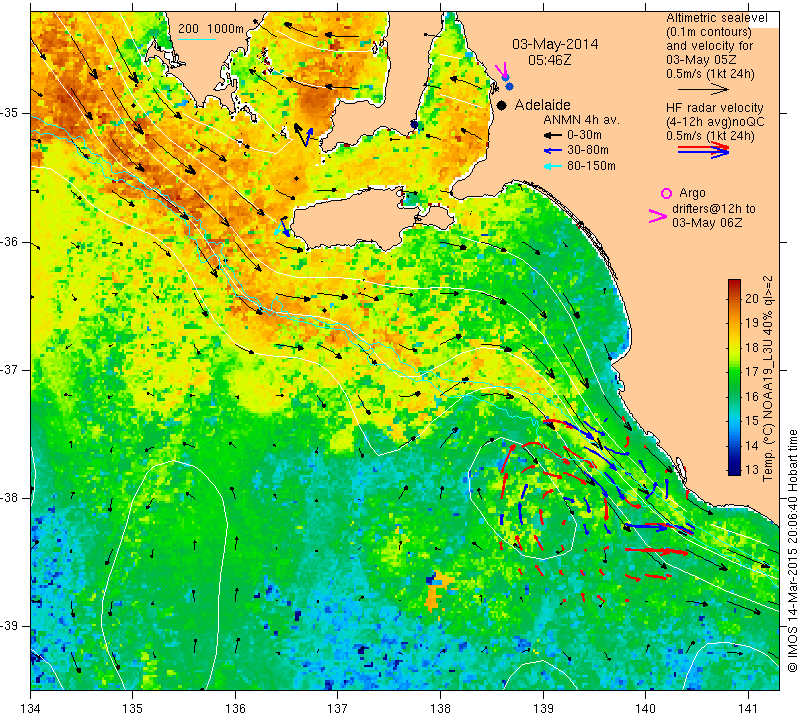Click the black altimetric velocity reference arrow
The width and height of the screenshot is (800, 720).
[703, 89]
